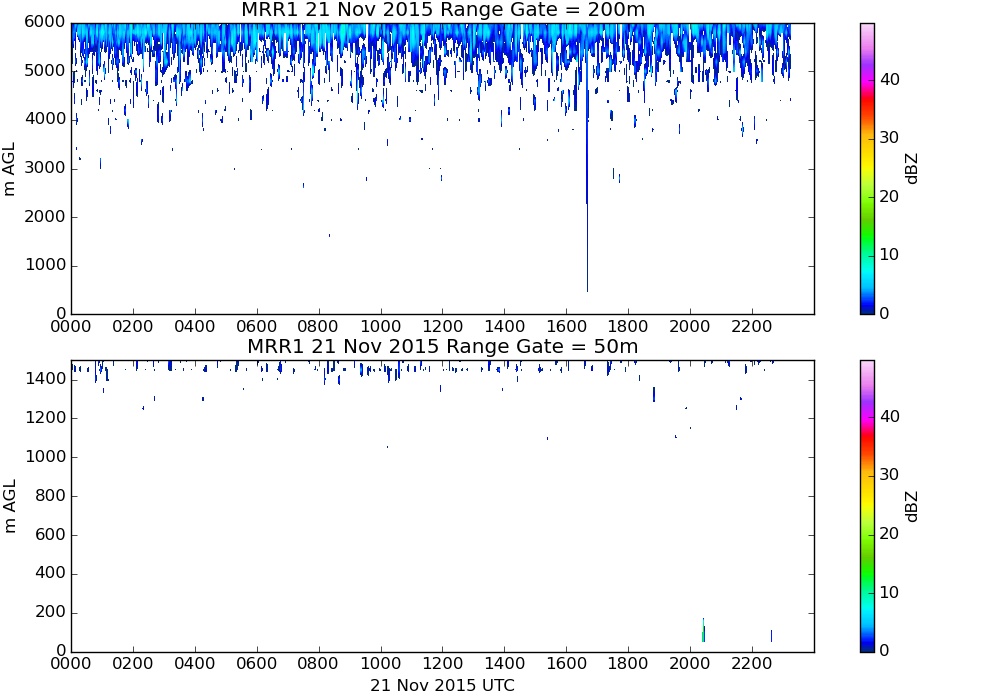The width and height of the screenshot is (1000, 700).
Task: Click the '2200' time tick under the 200m plot
Action: pyautogui.click(x=752, y=326)
